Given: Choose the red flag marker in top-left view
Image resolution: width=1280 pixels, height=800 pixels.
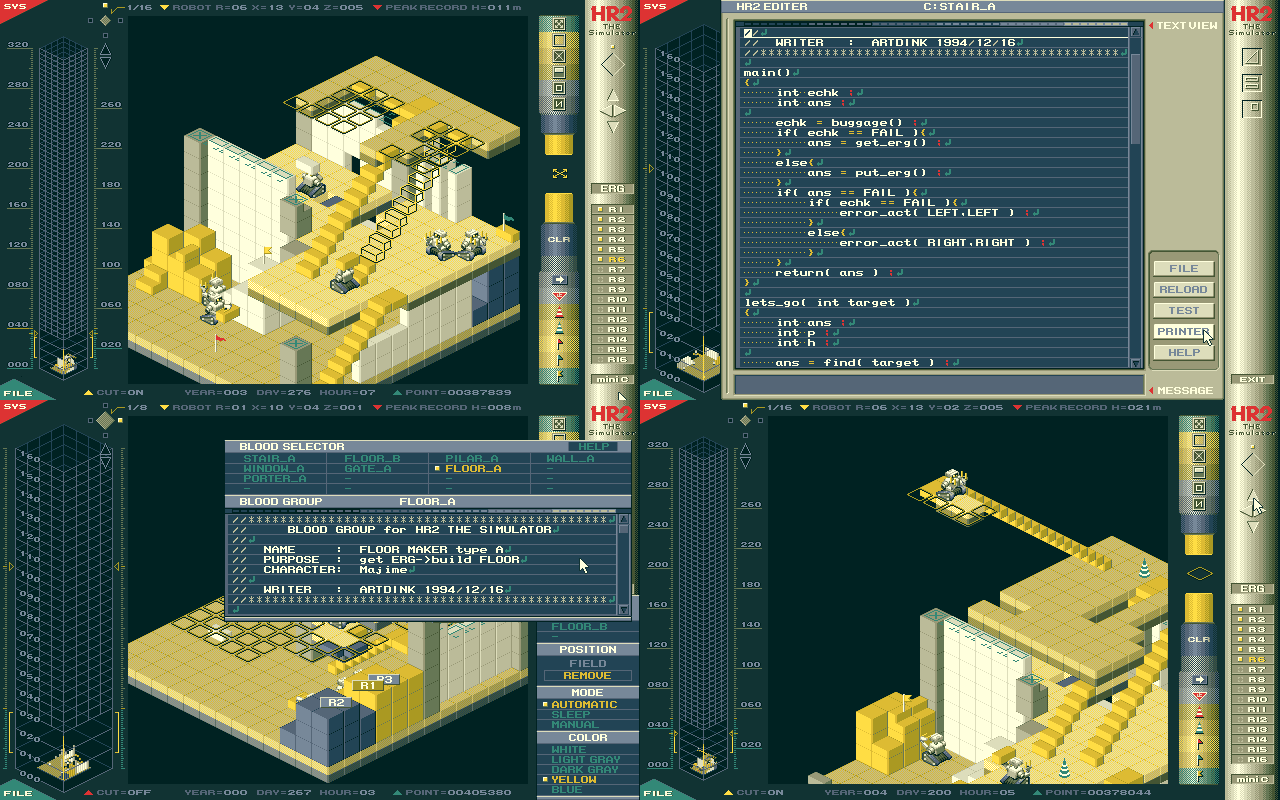Looking at the screenshot, I should 559,344.
